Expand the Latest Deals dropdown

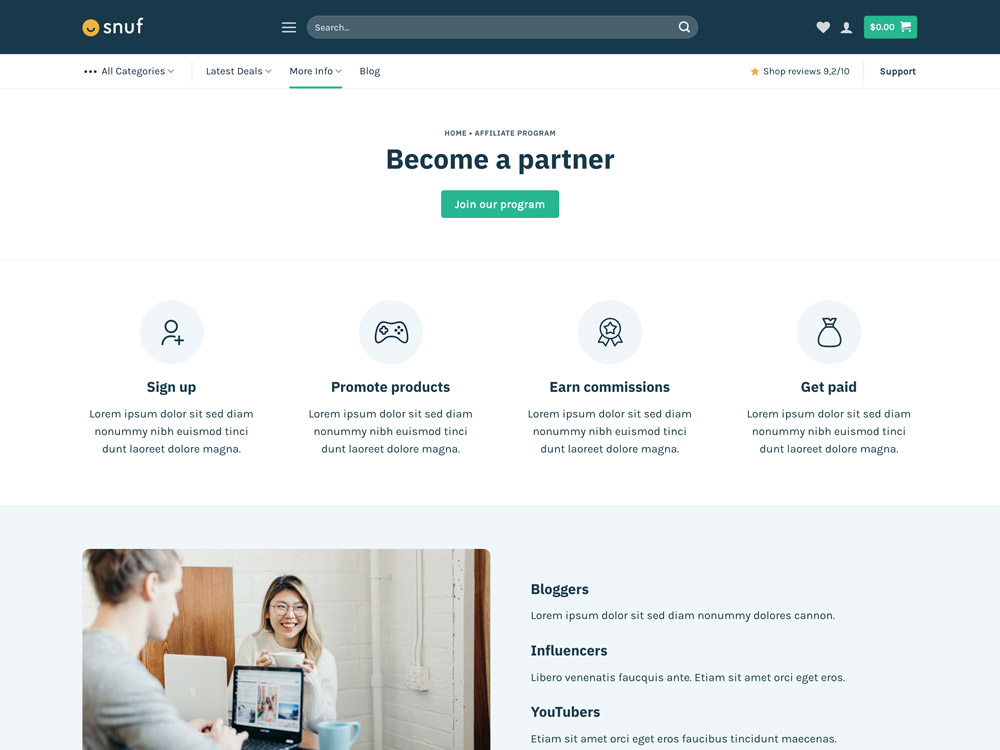click(x=239, y=71)
